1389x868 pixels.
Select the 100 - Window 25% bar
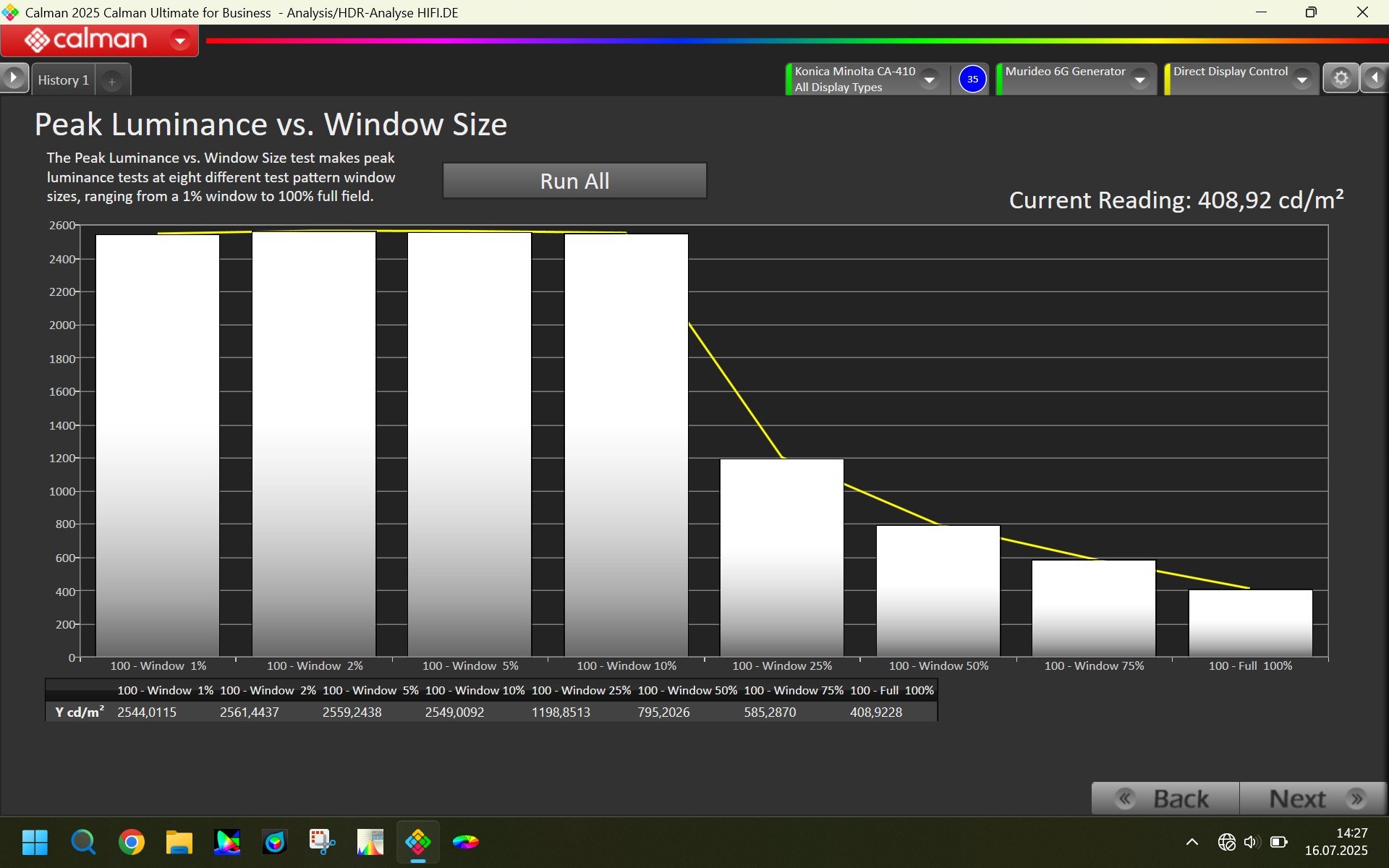(781, 557)
